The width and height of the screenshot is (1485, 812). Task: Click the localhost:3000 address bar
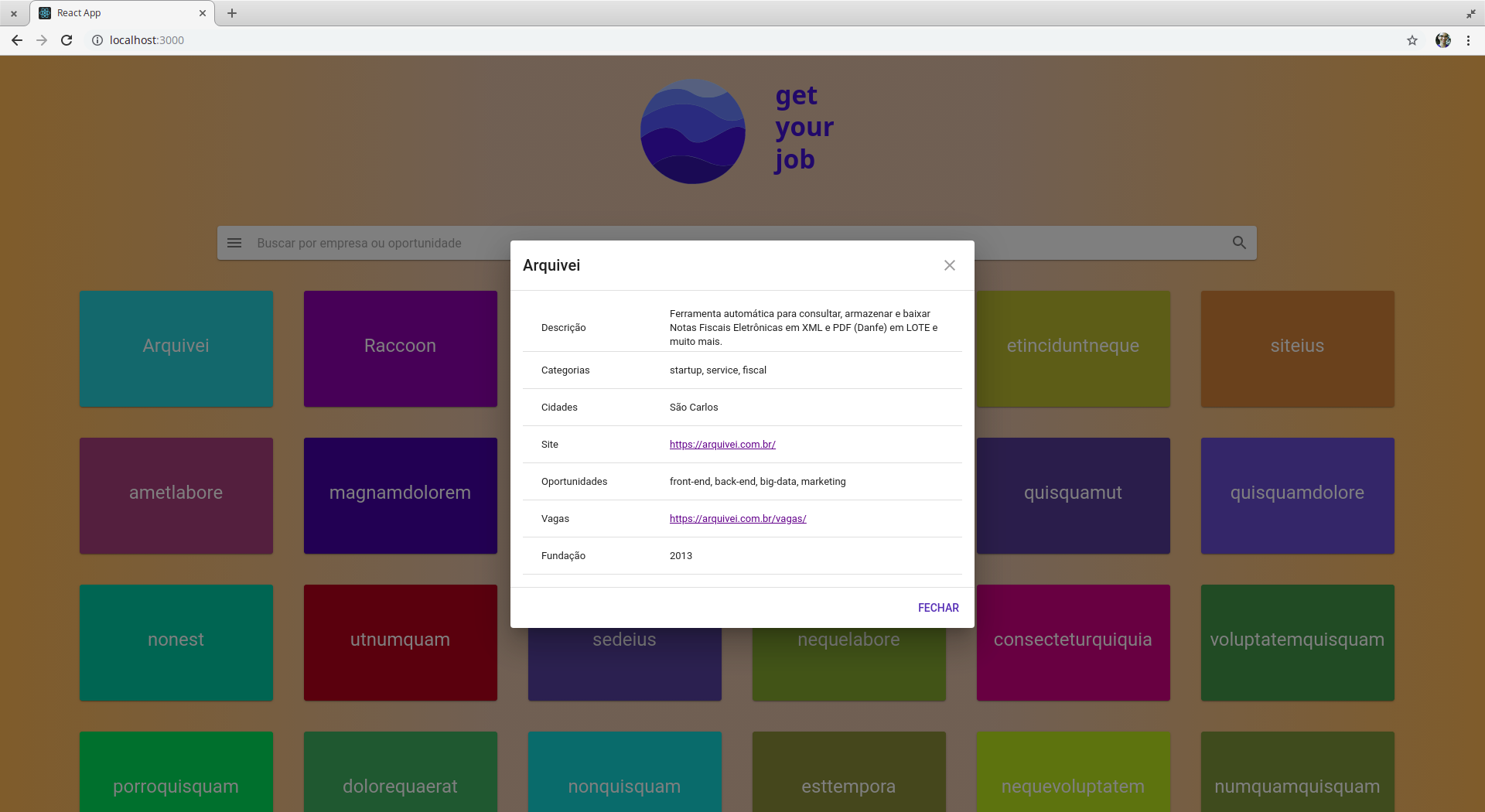[x=742, y=40]
